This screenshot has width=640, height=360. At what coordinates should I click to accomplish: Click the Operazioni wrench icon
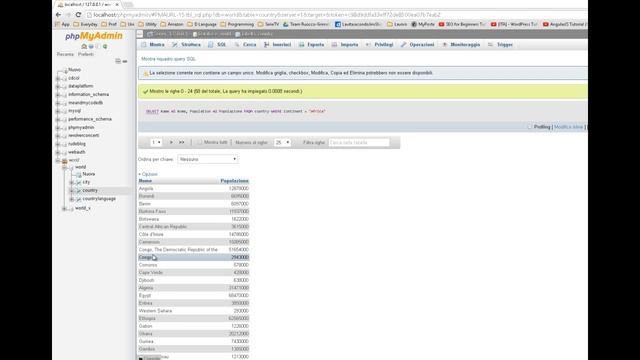pyautogui.click(x=404, y=44)
